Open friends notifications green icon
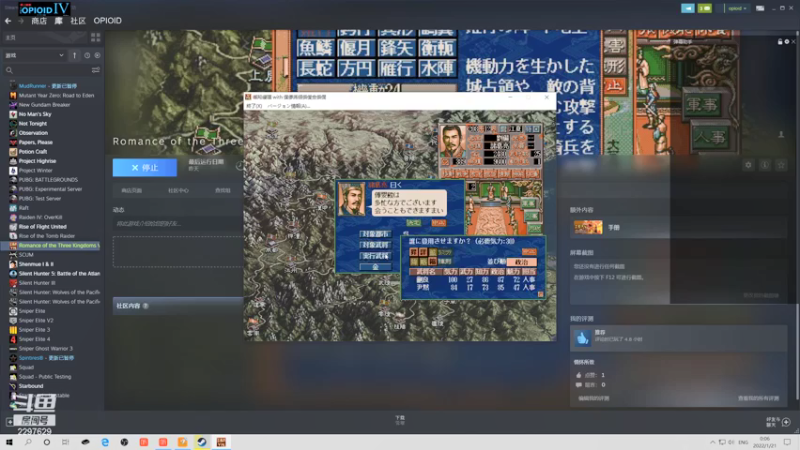 pos(705,8)
